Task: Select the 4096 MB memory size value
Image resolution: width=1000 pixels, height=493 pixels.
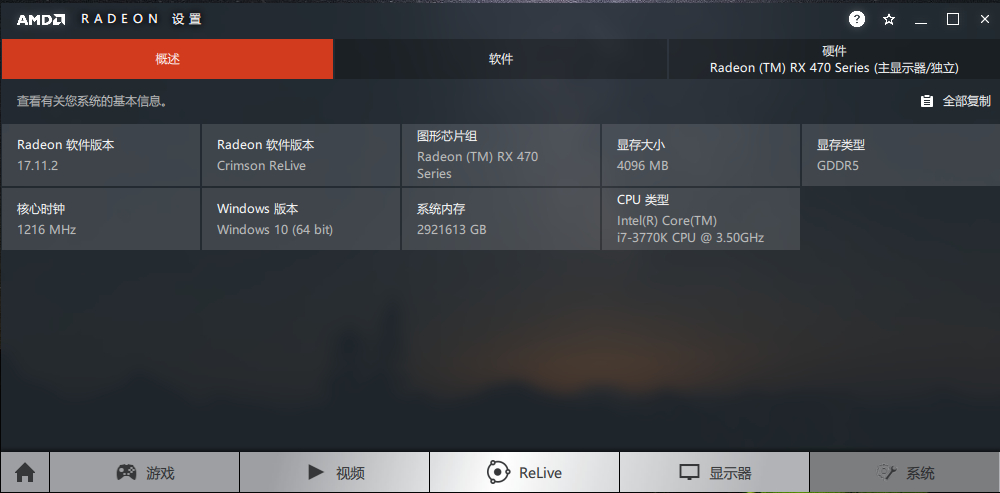Action: coord(642,166)
